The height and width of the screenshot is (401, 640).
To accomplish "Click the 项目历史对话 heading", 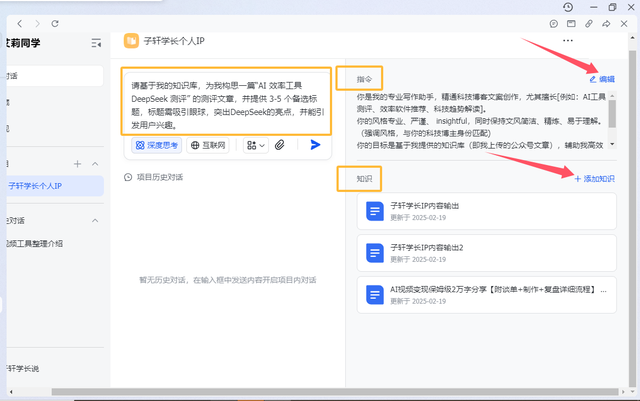I will (160, 177).
